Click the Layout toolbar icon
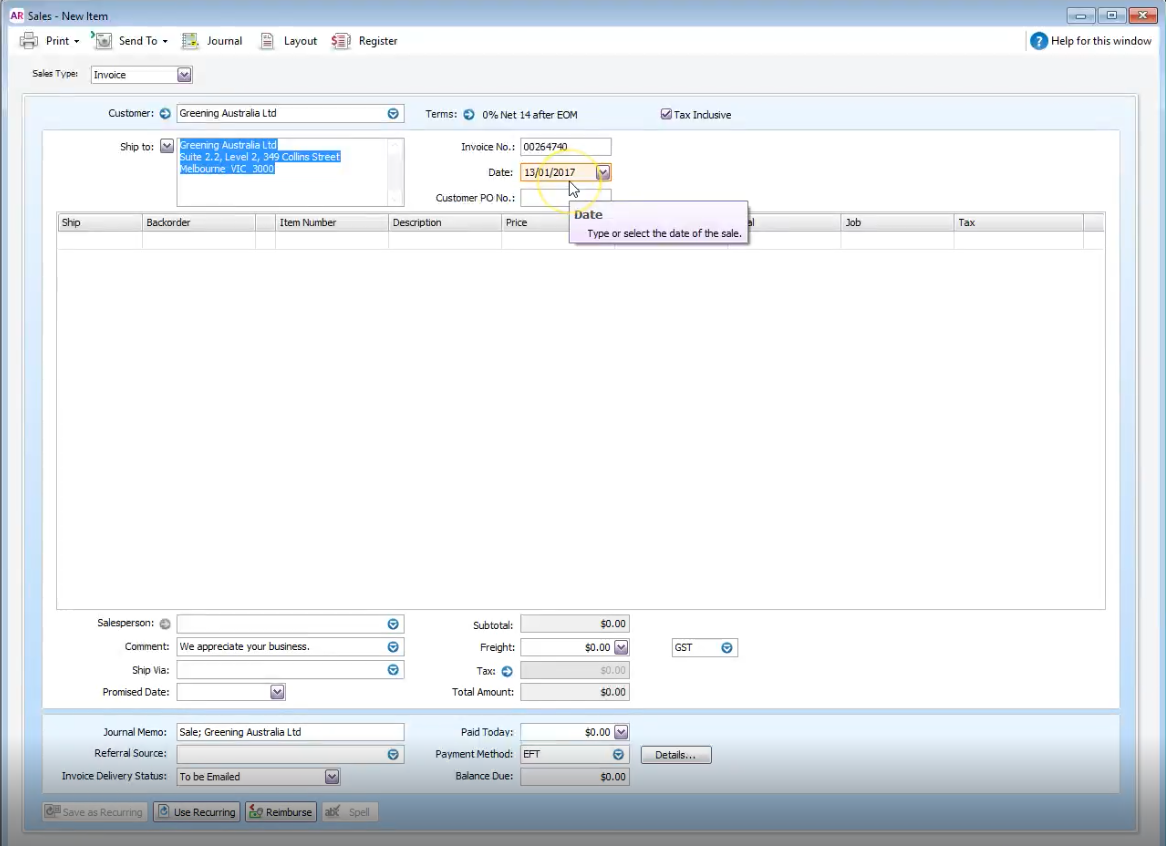The height and width of the screenshot is (846, 1166). tap(267, 41)
